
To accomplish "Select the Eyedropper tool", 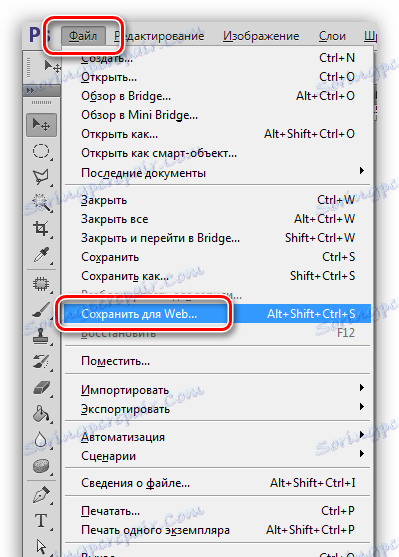I will (41, 255).
